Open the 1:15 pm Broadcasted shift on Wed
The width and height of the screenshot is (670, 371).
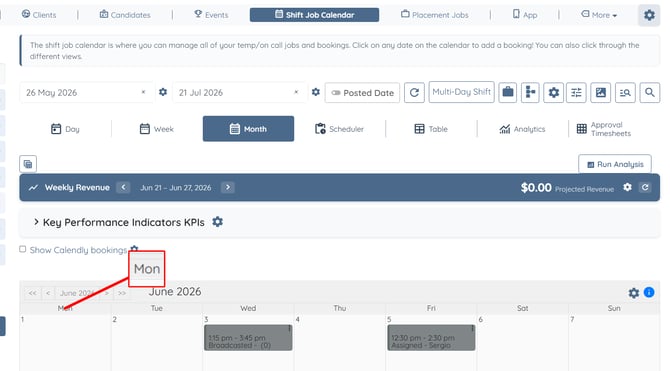click(x=248, y=338)
